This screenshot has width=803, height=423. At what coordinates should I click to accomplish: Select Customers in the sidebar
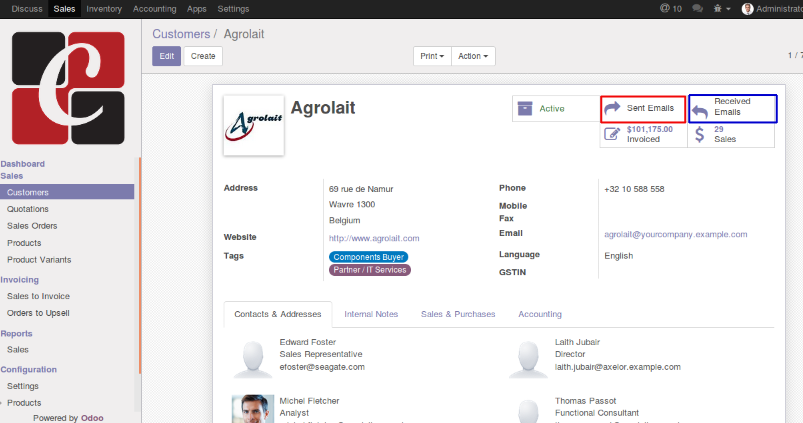67,192
